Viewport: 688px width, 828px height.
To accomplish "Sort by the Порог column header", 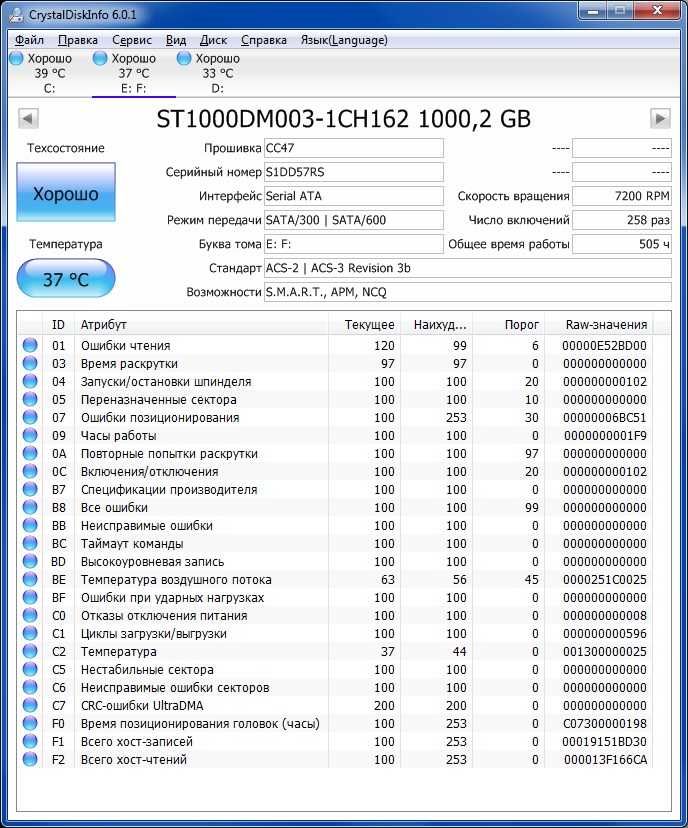I will 508,325.
